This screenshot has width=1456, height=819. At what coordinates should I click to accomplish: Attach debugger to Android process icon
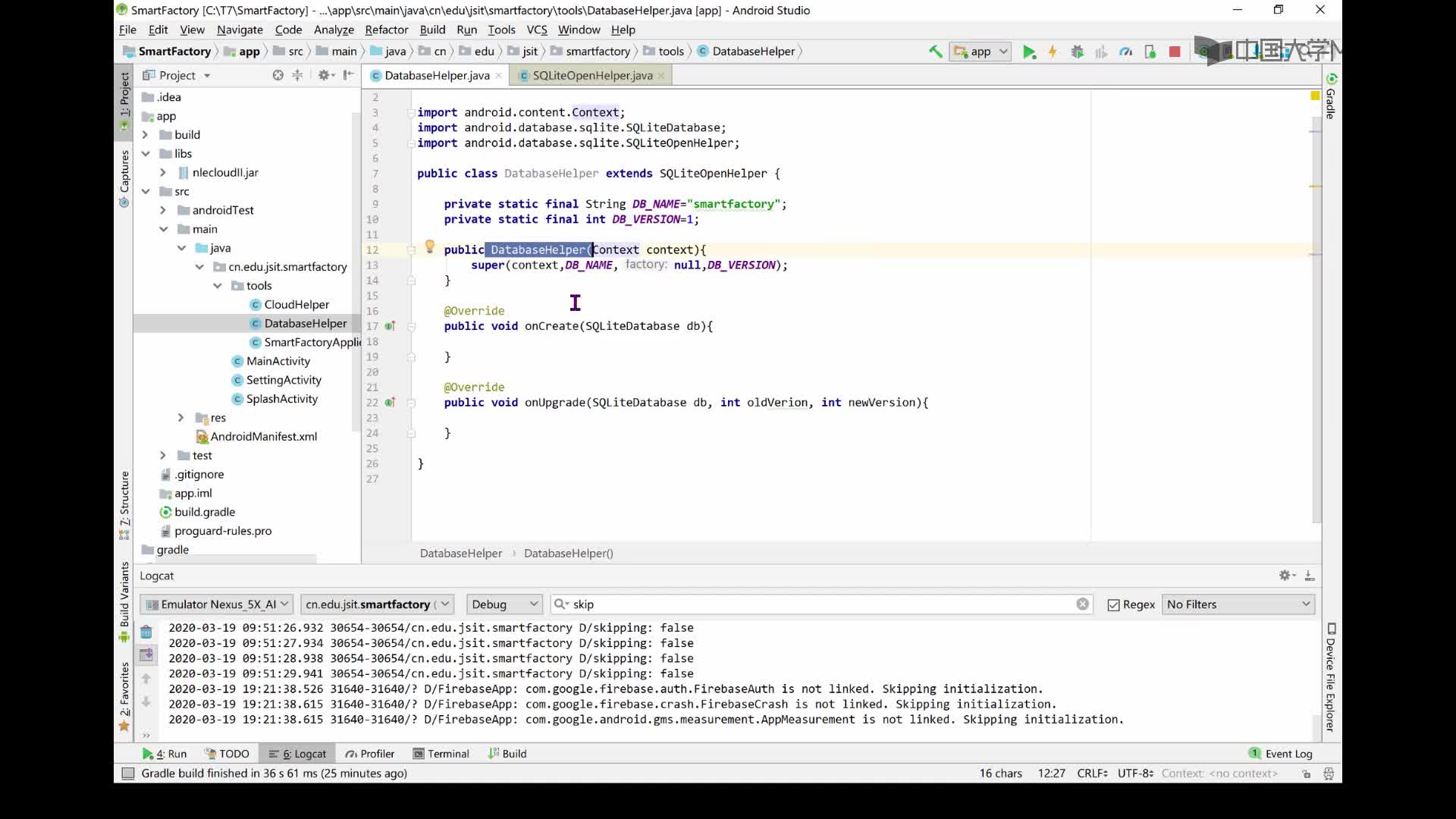(1150, 52)
